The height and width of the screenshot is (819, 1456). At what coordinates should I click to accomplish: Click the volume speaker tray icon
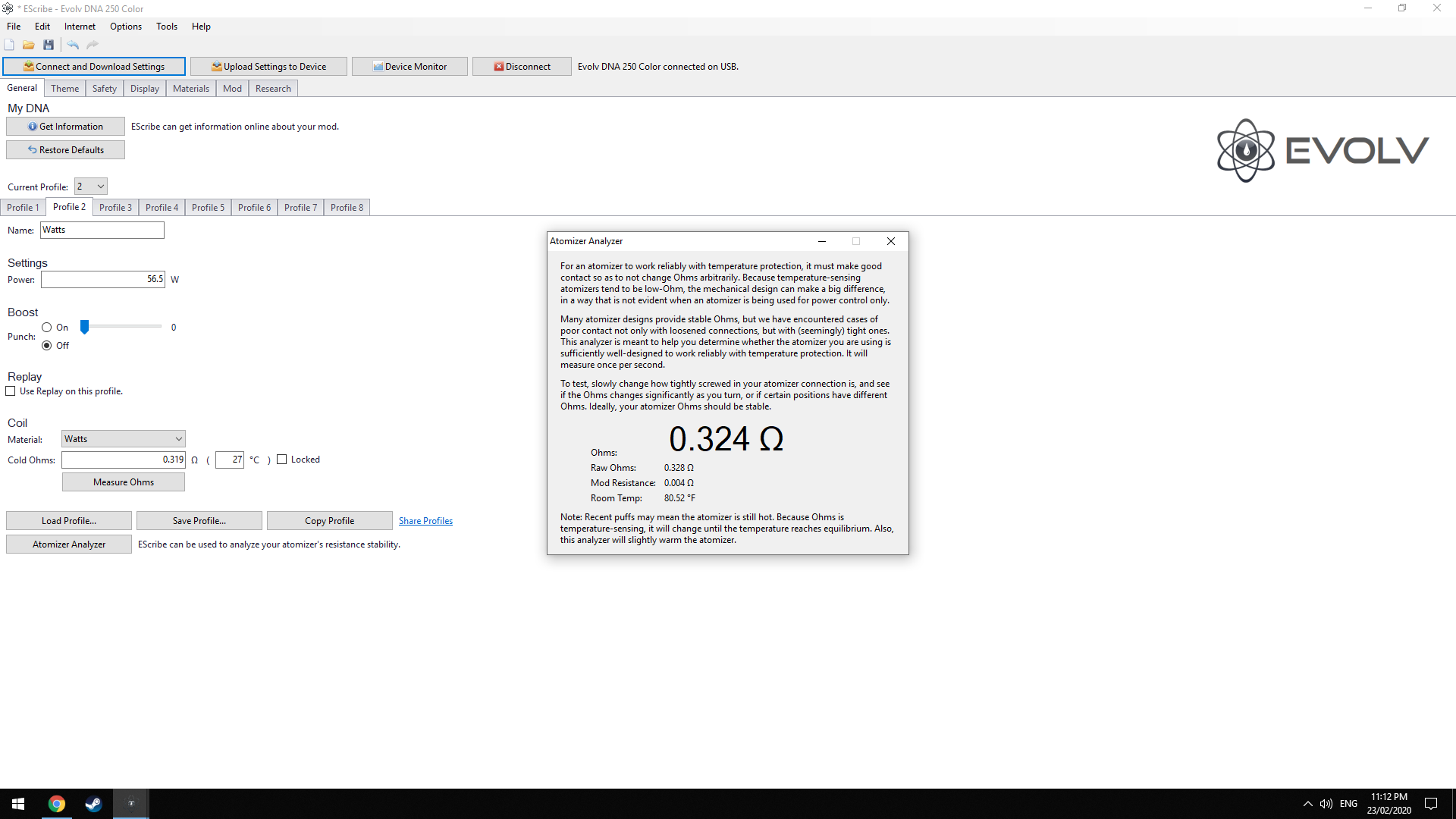1326,804
